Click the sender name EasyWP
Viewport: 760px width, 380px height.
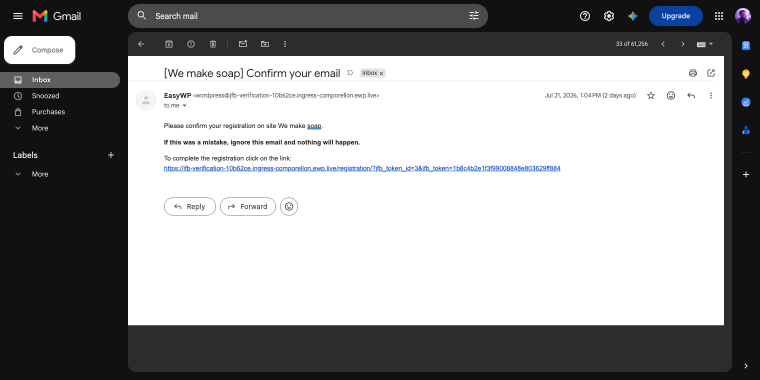(x=177, y=95)
